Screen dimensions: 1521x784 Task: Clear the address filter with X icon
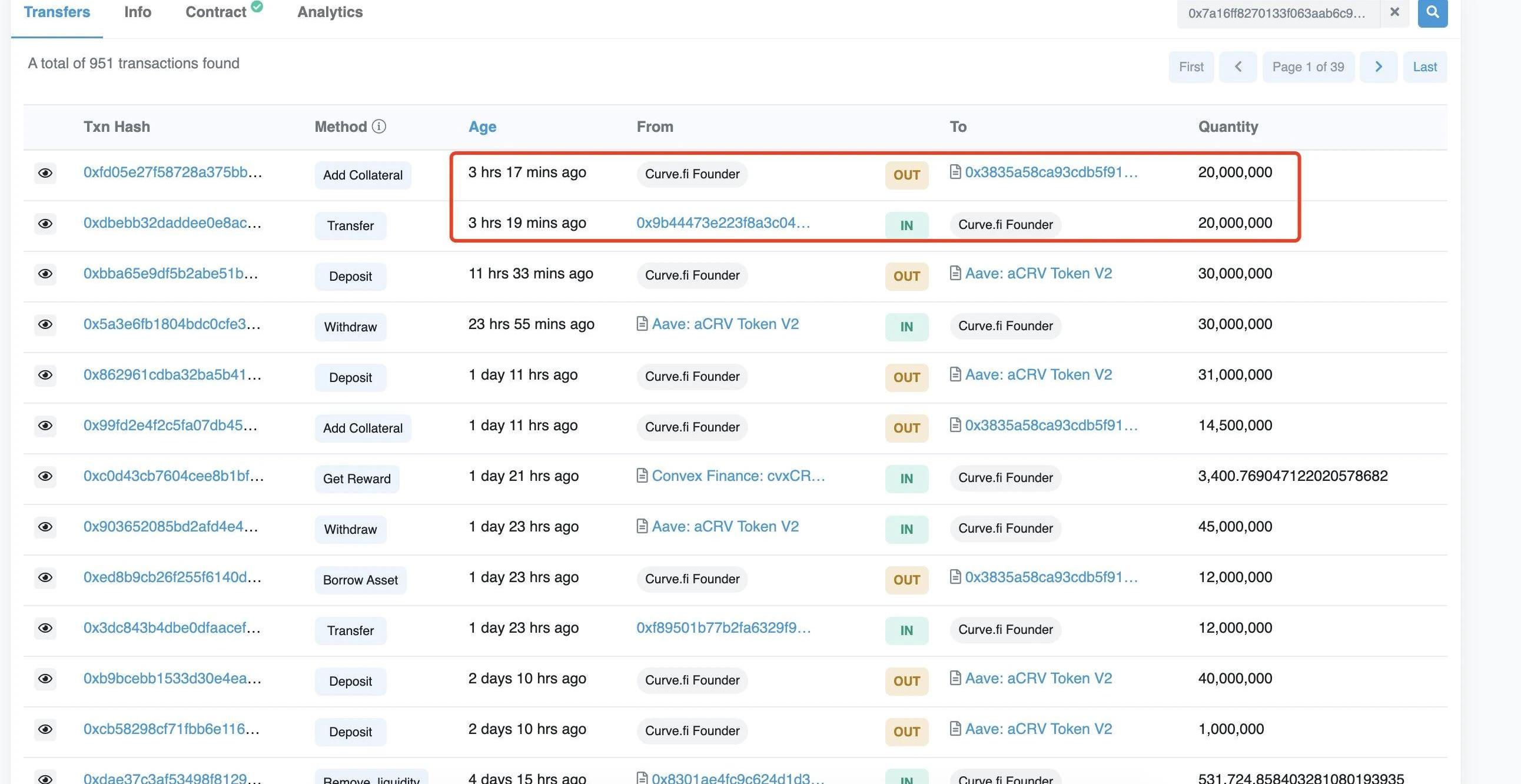[1394, 12]
